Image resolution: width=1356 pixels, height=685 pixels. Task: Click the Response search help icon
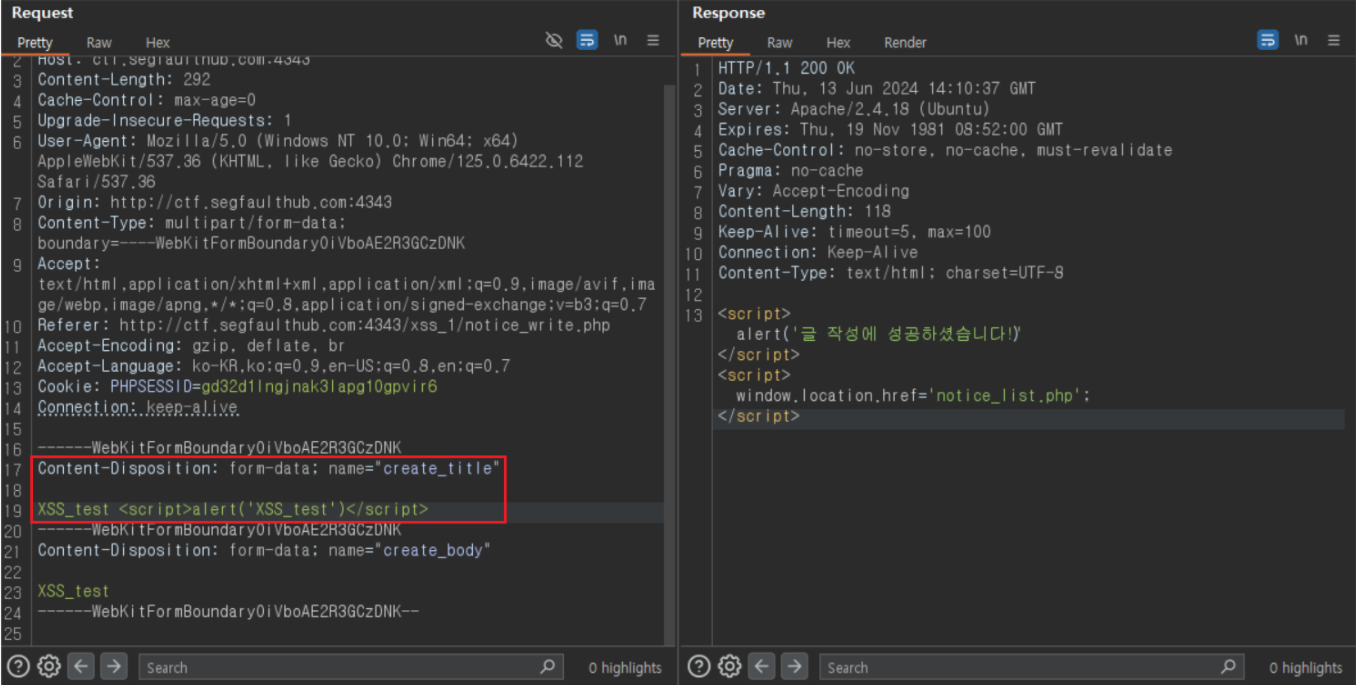point(699,666)
